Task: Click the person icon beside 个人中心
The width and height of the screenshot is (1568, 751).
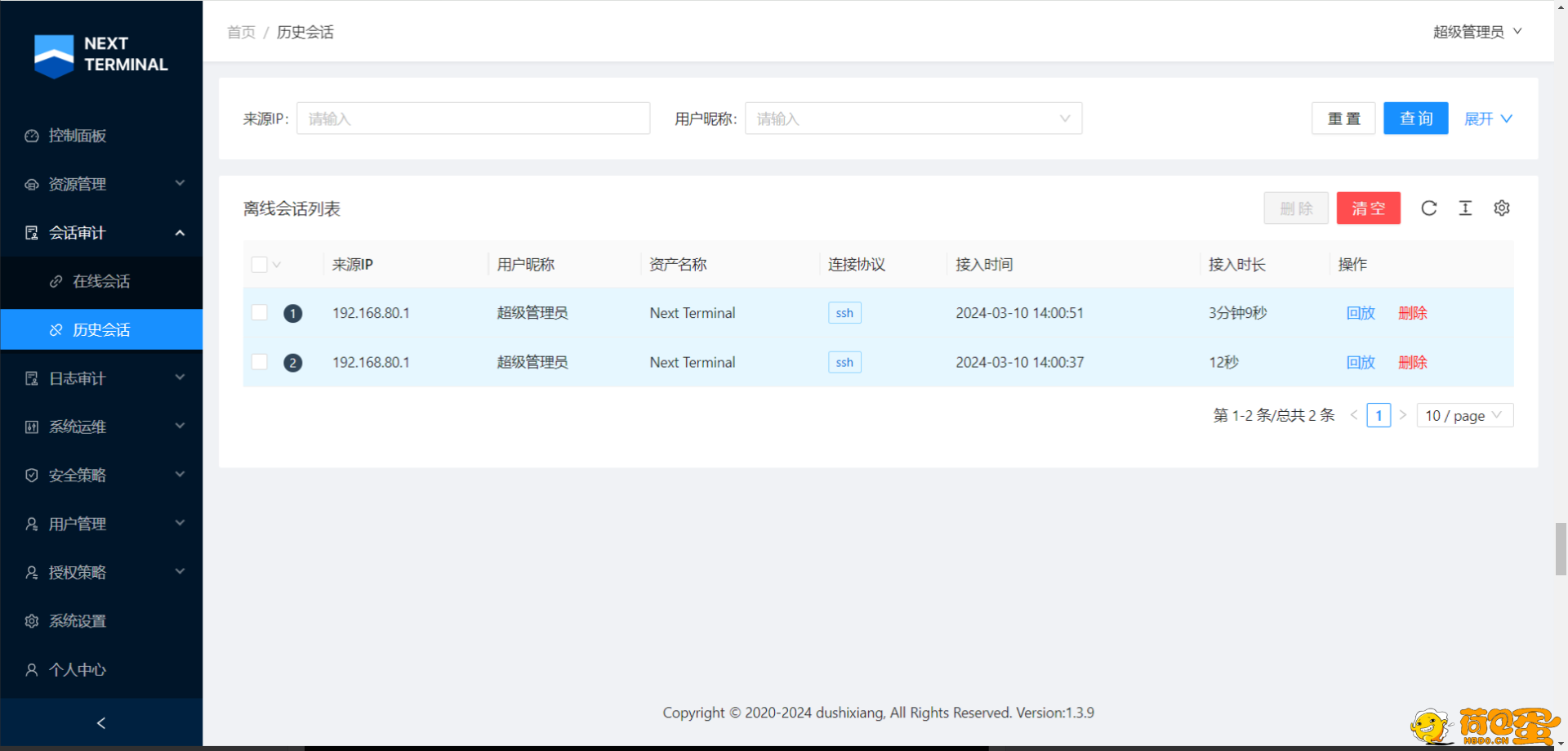Action: 32,670
